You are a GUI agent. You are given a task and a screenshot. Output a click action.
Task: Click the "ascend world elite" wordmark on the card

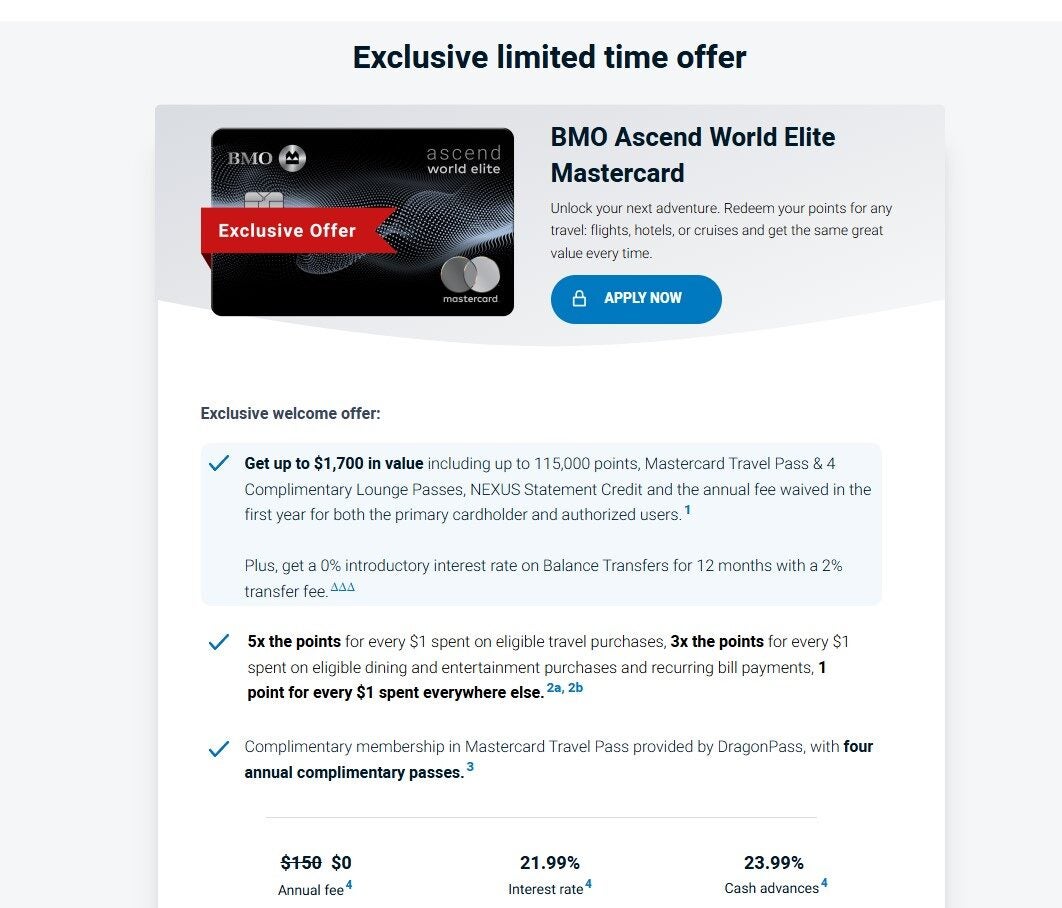click(x=463, y=160)
